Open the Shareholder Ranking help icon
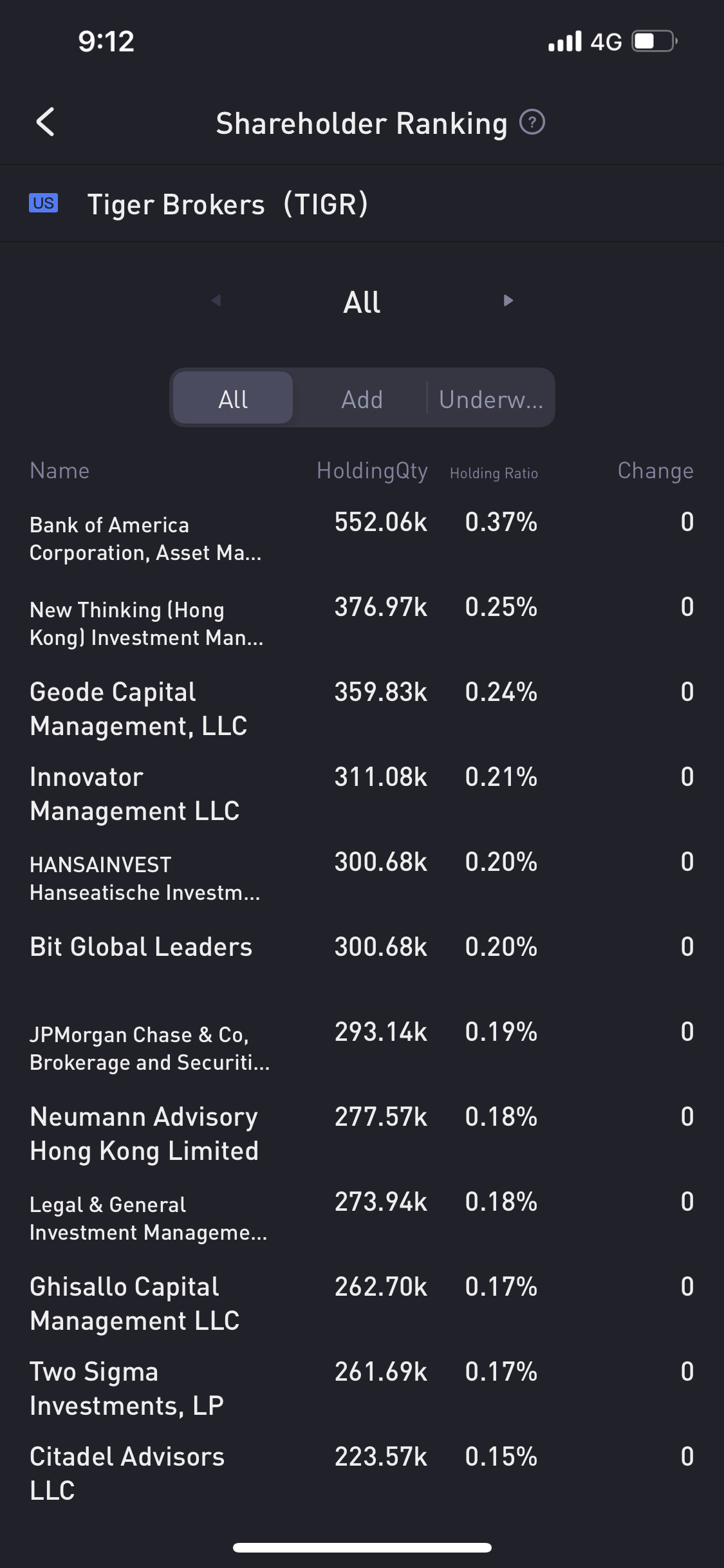 pos(532,122)
